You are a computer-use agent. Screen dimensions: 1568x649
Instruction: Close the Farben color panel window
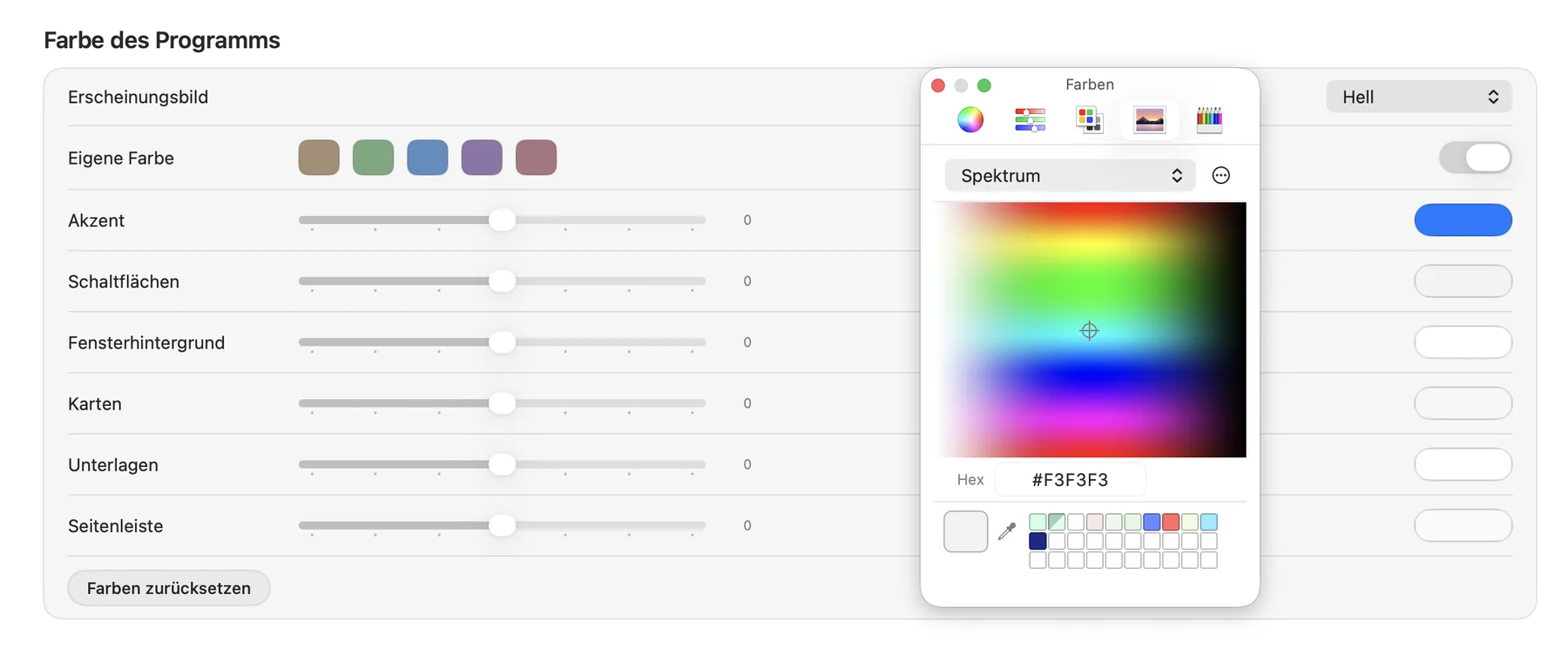938,85
